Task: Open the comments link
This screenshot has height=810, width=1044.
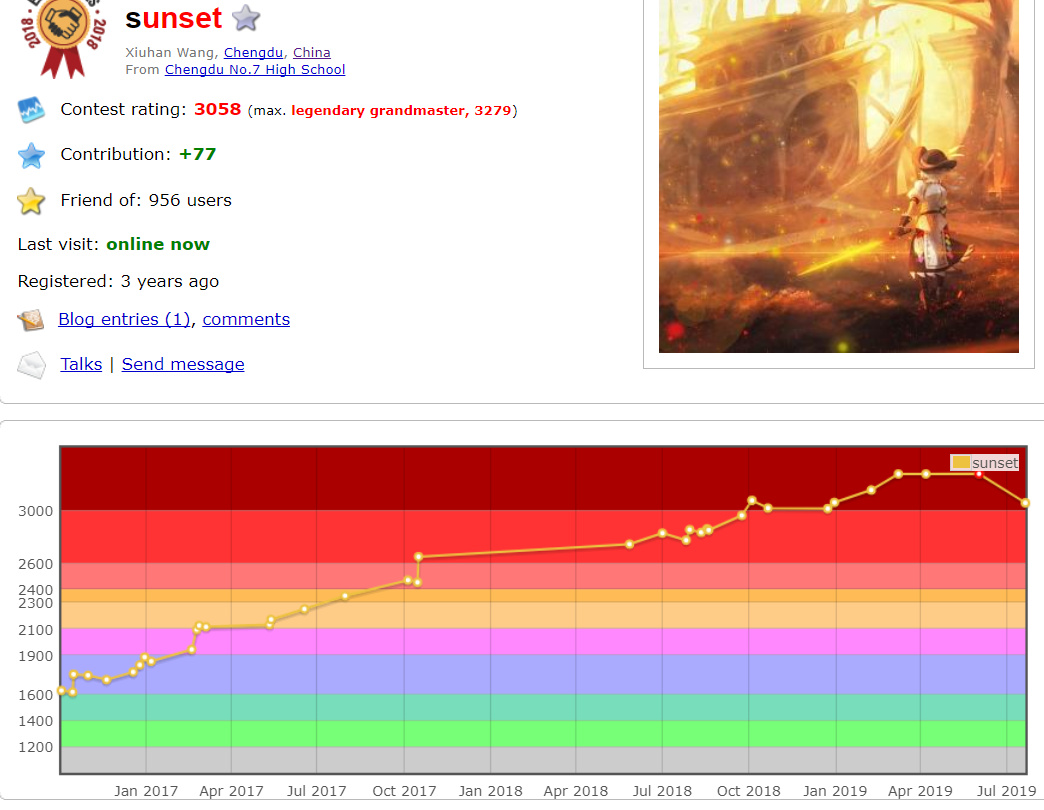Action: pyautogui.click(x=246, y=319)
